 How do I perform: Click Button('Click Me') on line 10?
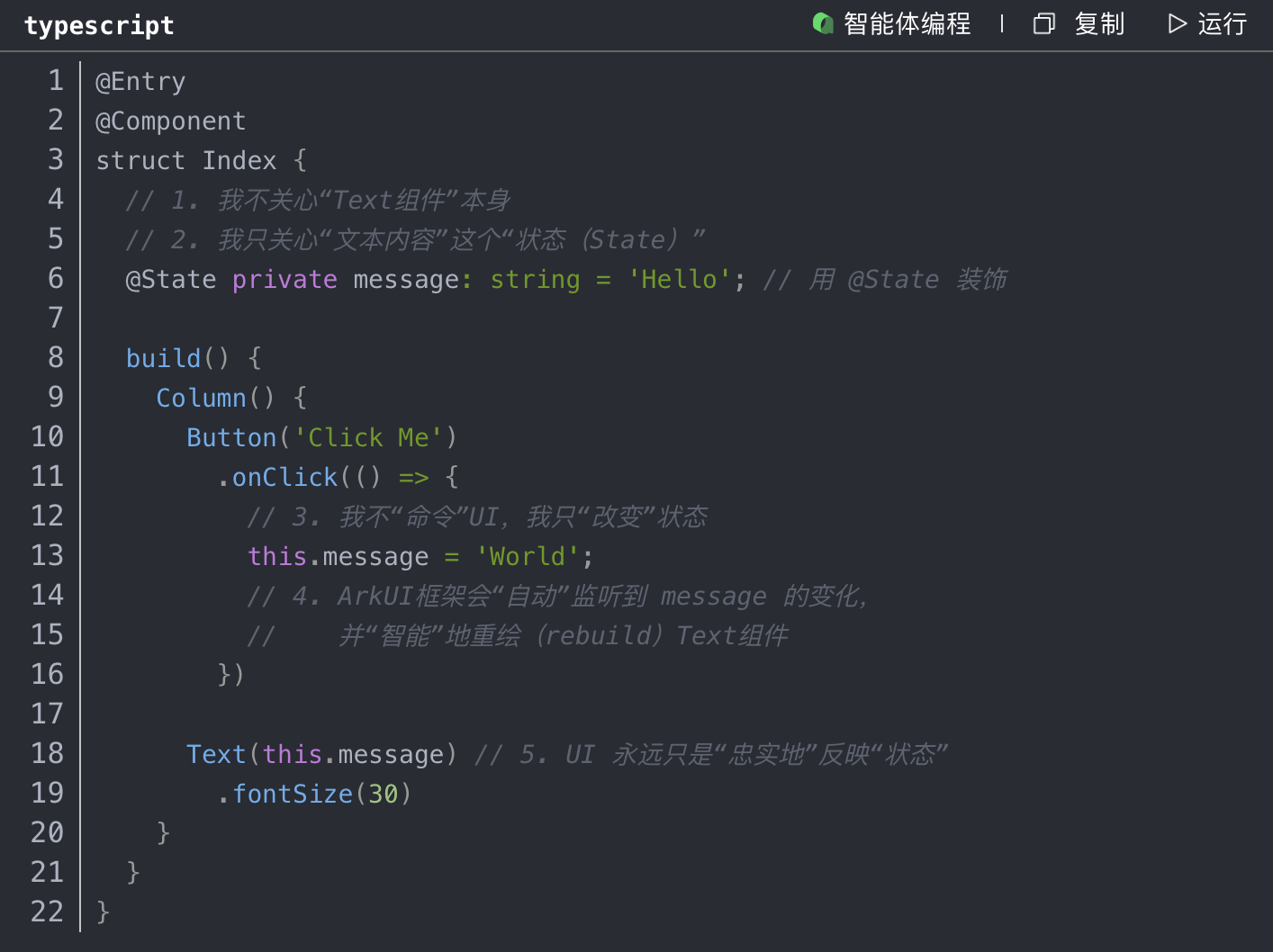(320, 436)
